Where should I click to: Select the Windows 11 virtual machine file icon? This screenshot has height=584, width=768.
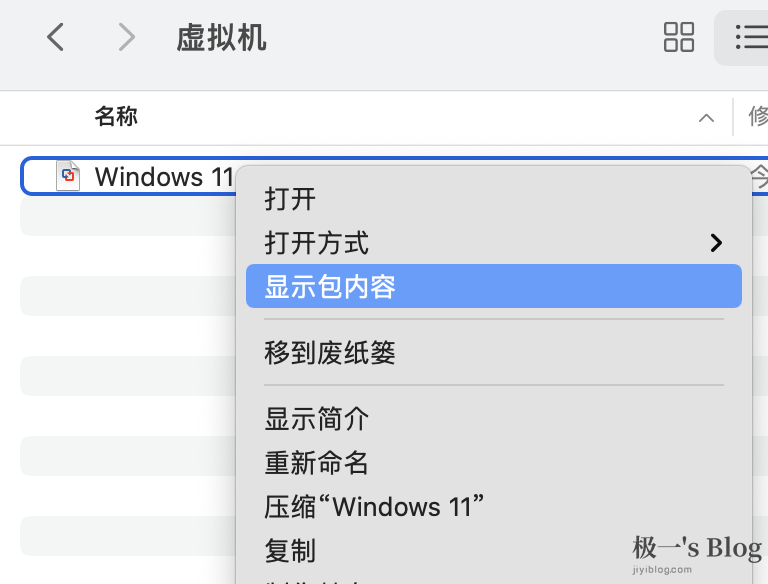(x=68, y=176)
